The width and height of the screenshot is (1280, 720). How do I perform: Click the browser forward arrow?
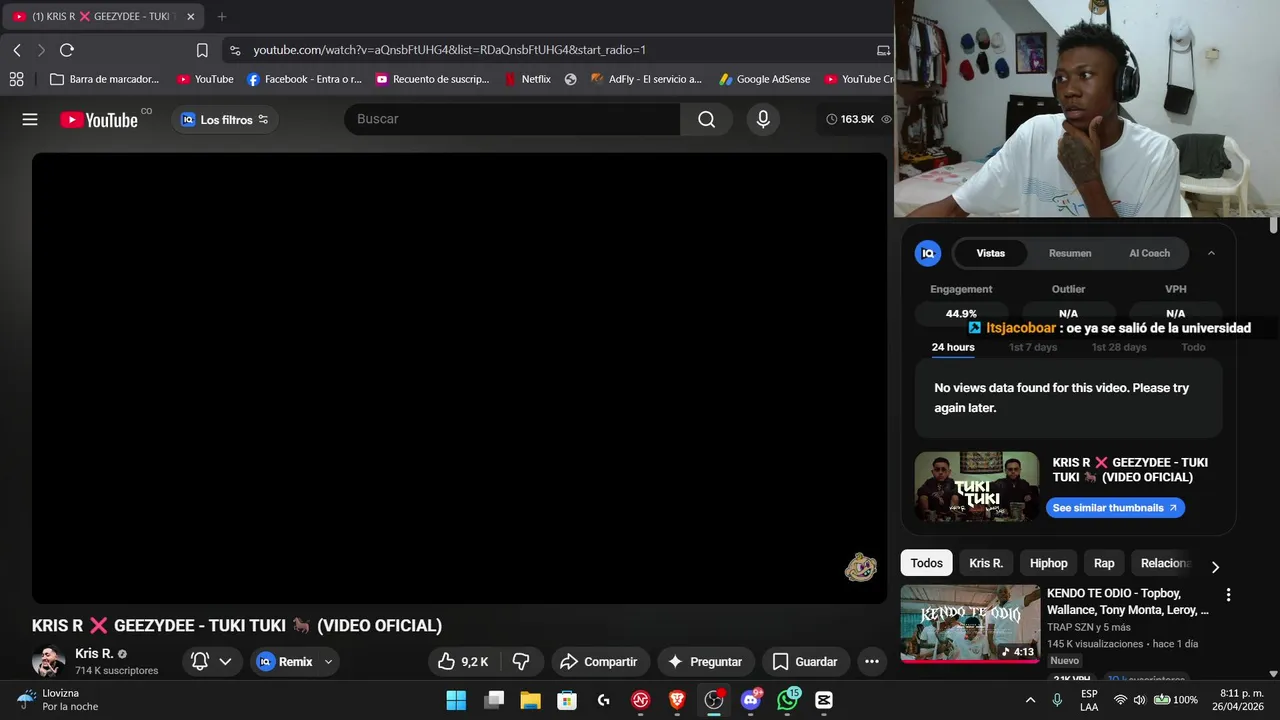coord(41,50)
